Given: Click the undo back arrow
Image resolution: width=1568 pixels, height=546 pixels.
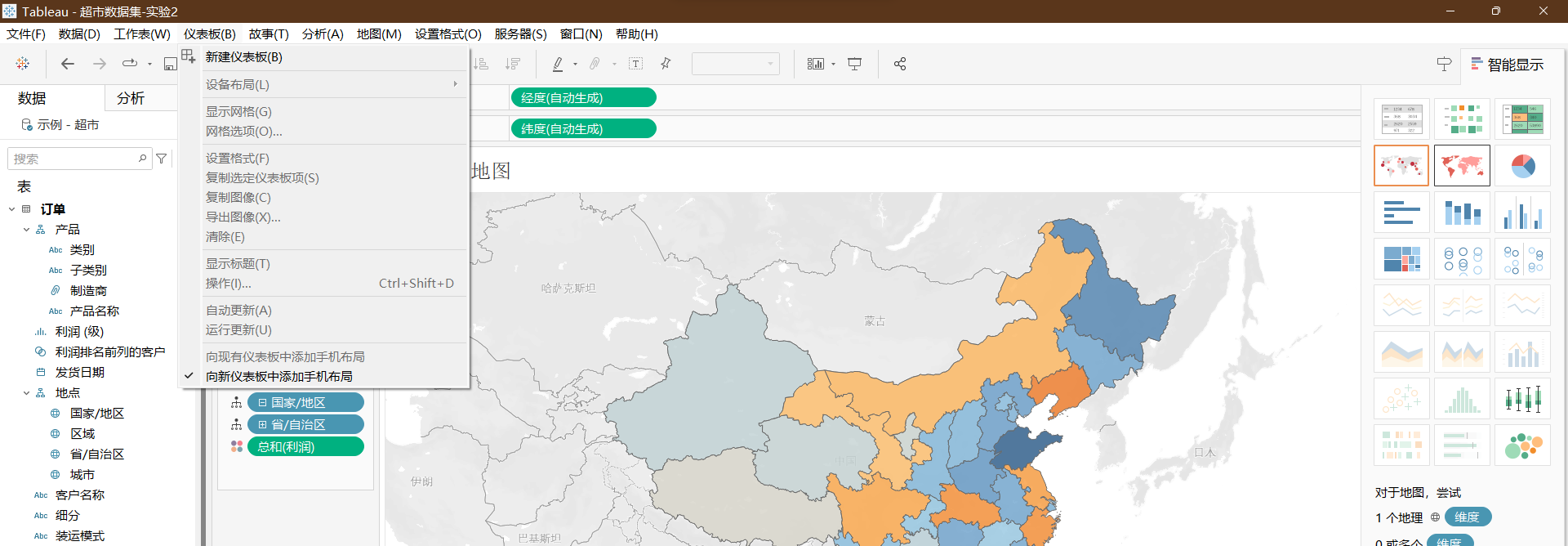Looking at the screenshot, I should 68,63.
